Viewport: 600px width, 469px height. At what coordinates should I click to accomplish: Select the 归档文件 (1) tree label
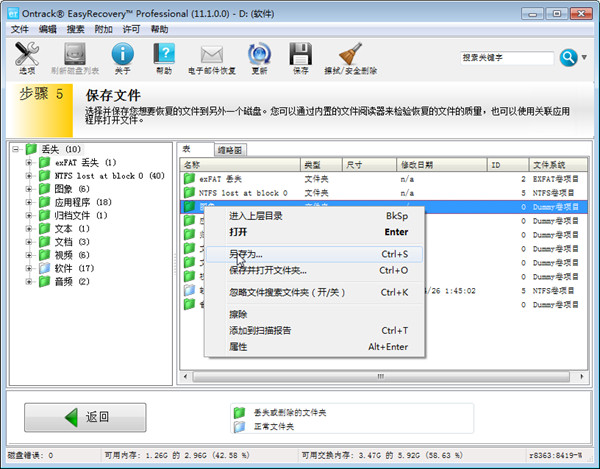pos(81,215)
